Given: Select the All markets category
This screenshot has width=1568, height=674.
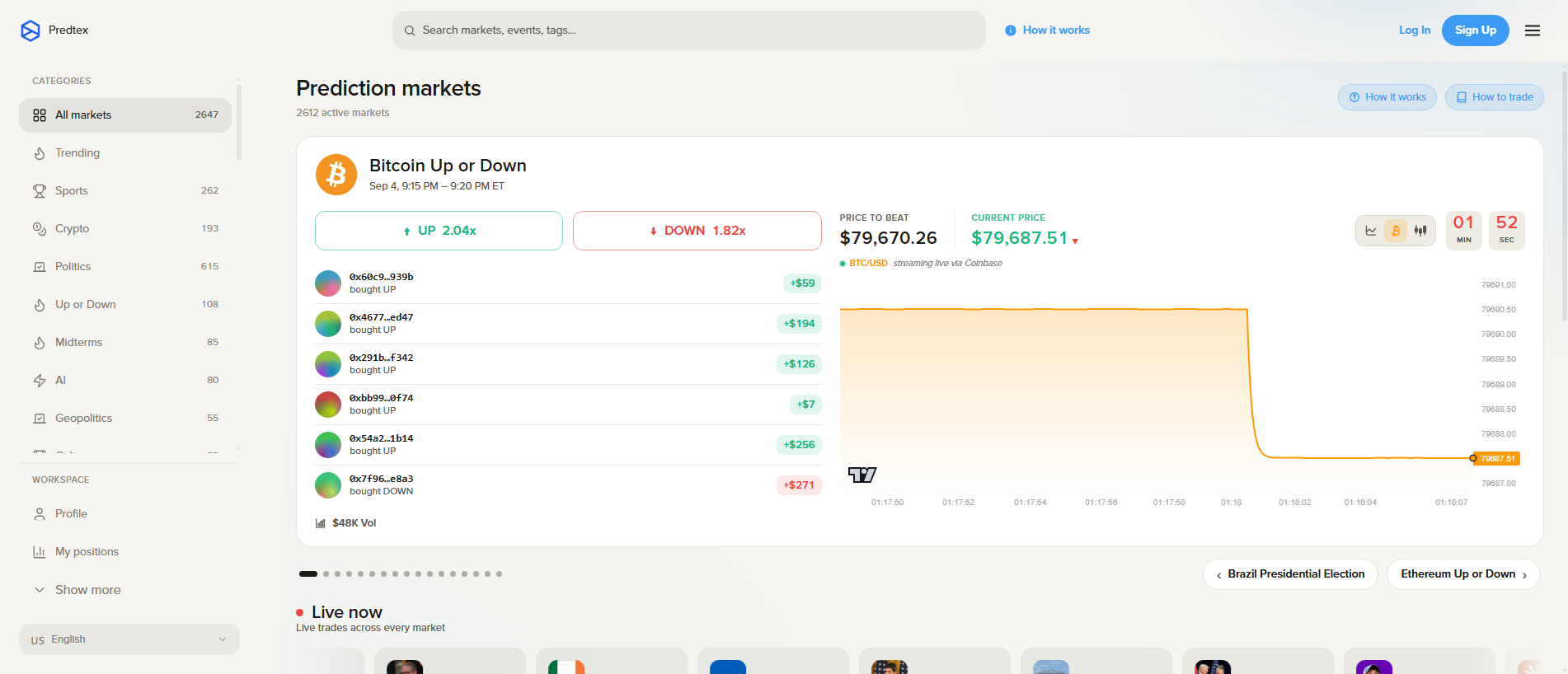Looking at the screenshot, I should point(125,115).
